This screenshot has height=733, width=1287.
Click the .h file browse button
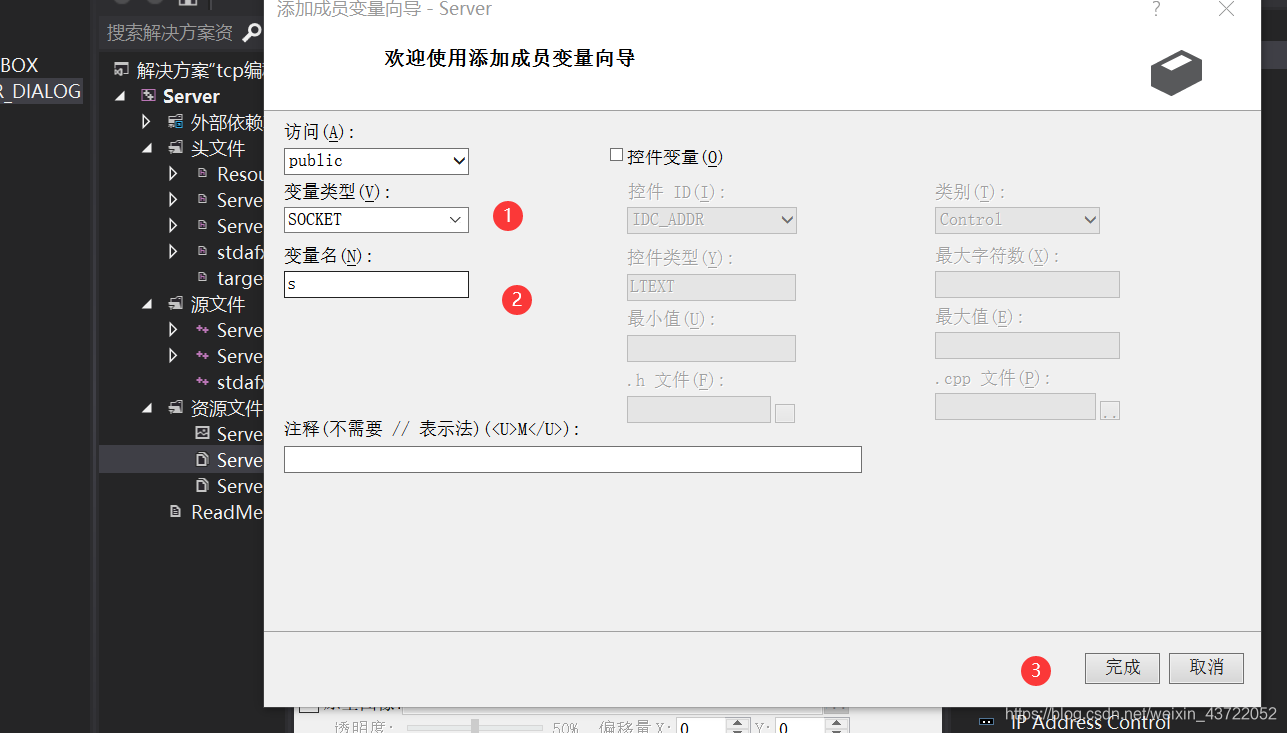pos(785,412)
